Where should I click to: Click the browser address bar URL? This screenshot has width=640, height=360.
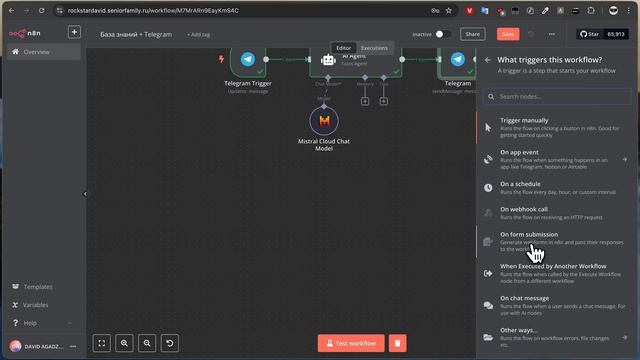[153, 11]
